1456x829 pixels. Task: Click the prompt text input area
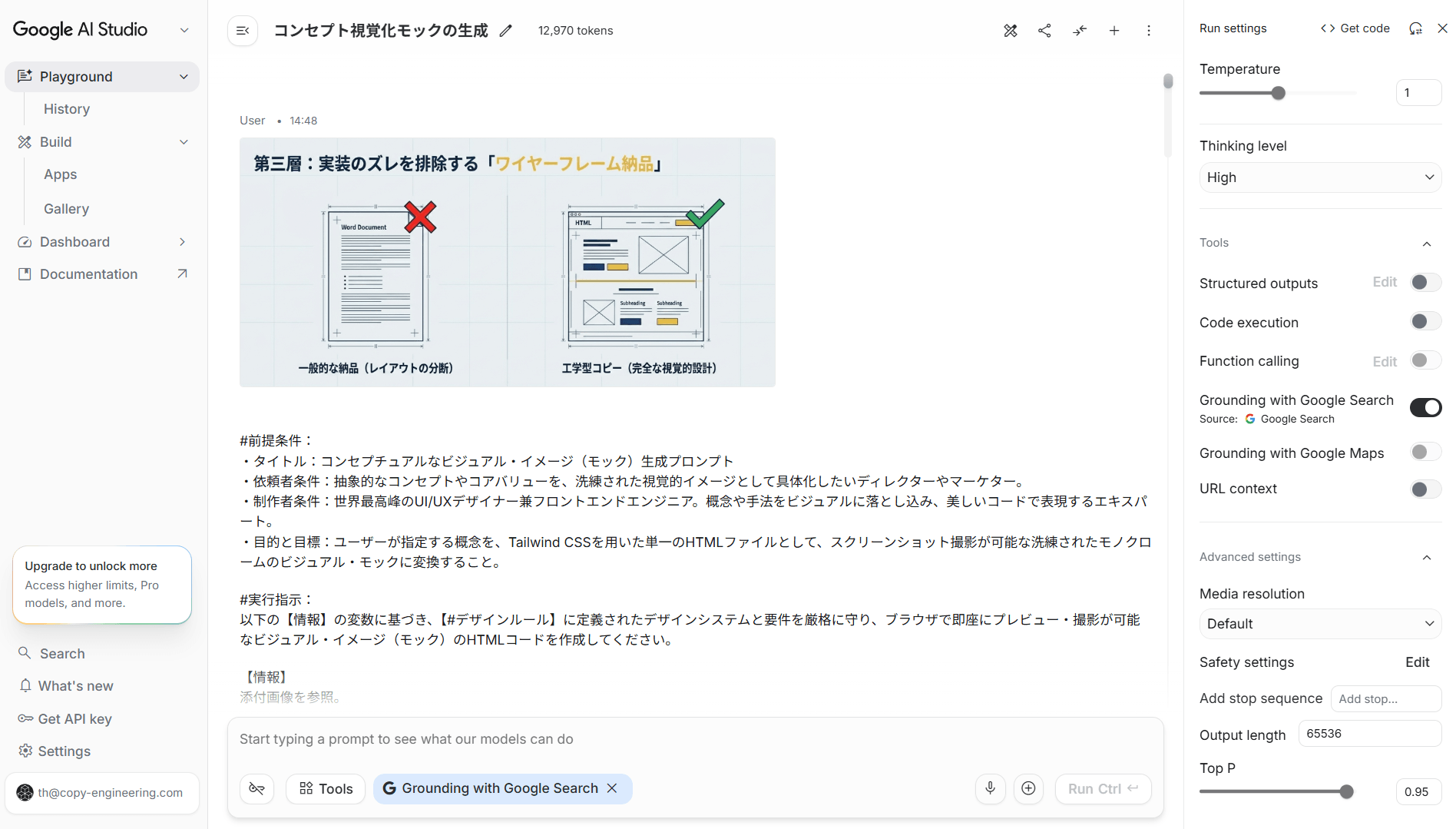[x=695, y=739]
